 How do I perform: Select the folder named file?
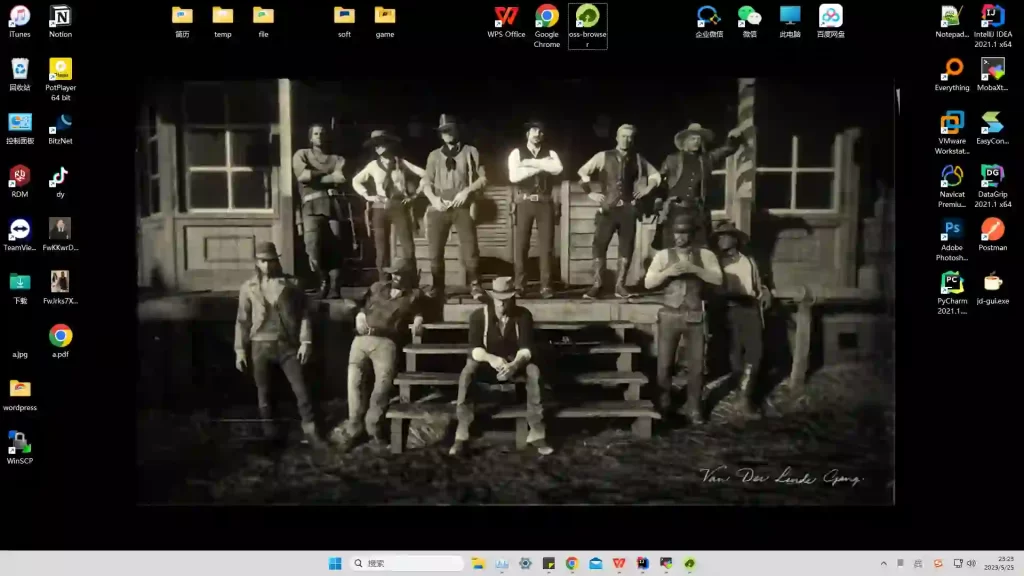pos(263,22)
